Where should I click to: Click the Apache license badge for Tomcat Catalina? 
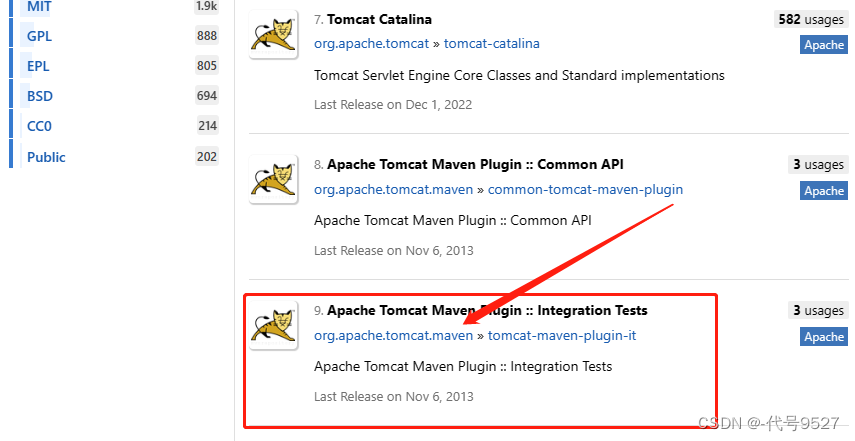(824, 45)
